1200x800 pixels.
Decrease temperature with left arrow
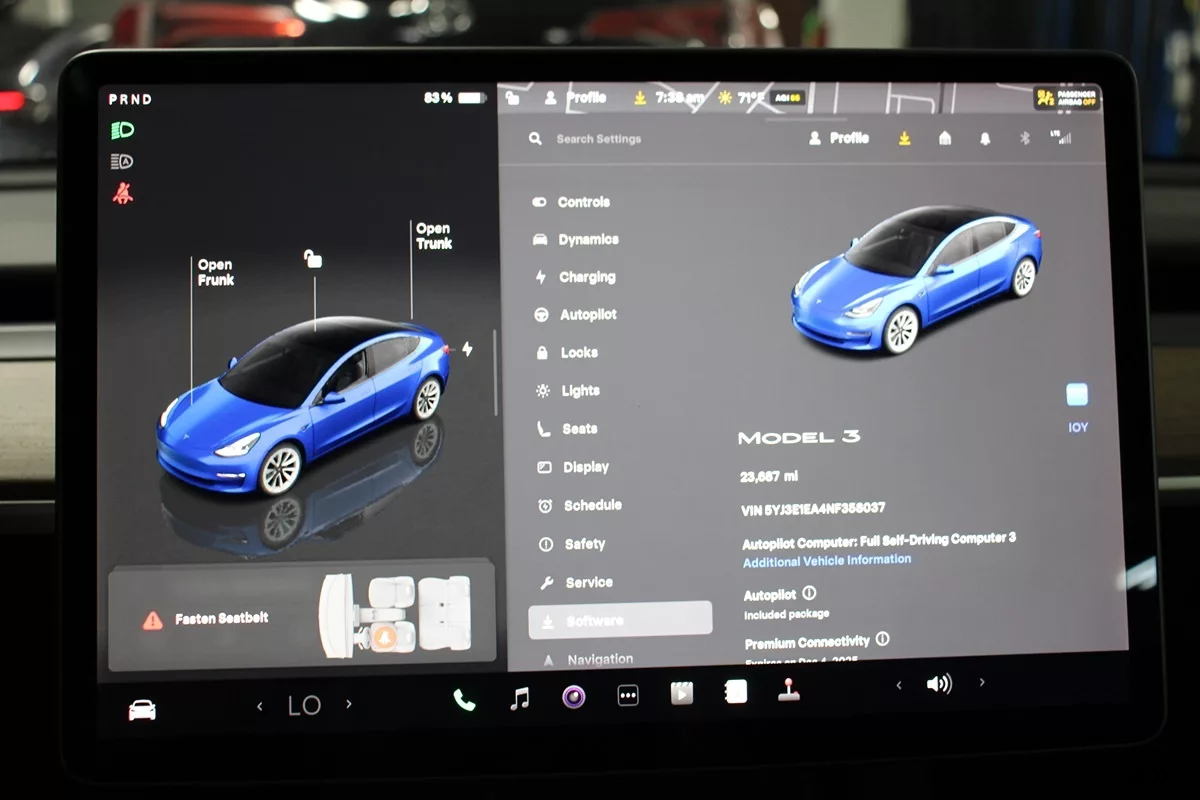click(260, 706)
